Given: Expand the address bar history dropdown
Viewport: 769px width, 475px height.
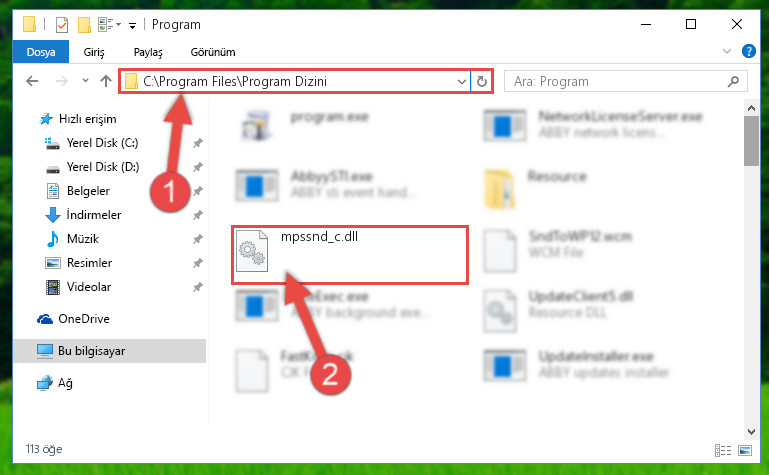Looking at the screenshot, I should (461, 81).
